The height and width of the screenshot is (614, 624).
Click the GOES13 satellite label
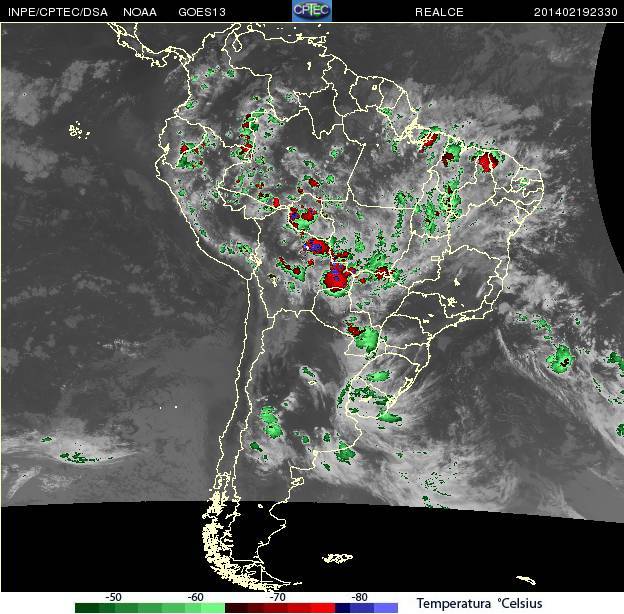pos(202,12)
